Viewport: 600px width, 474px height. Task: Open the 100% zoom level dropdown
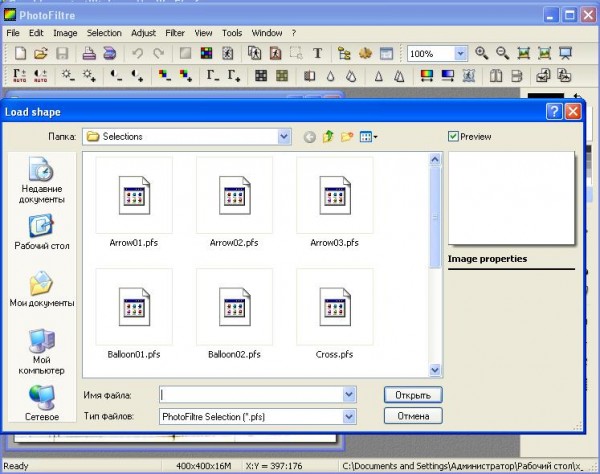pos(460,54)
